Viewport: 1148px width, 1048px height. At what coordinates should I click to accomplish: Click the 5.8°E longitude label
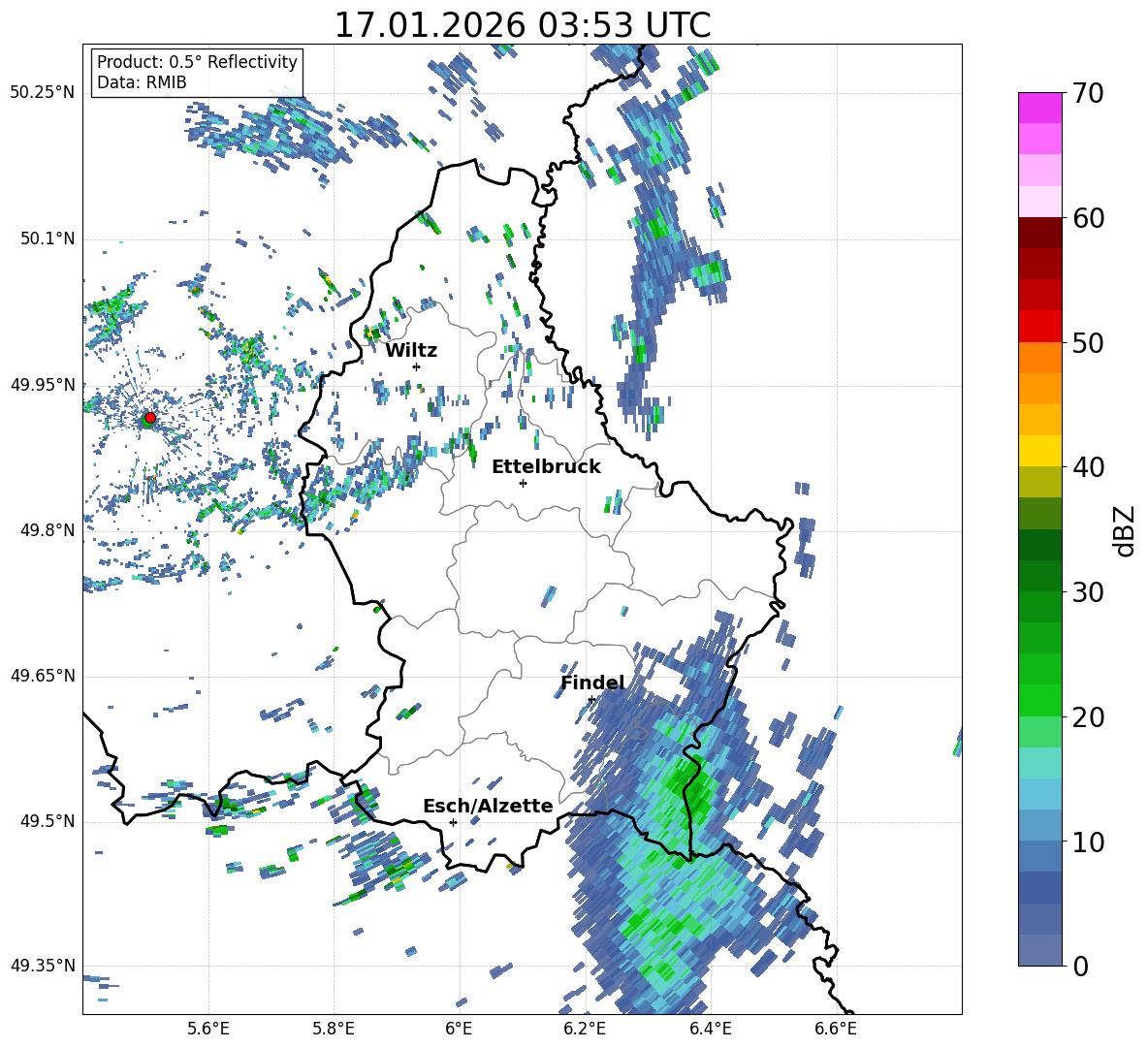click(334, 1029)
